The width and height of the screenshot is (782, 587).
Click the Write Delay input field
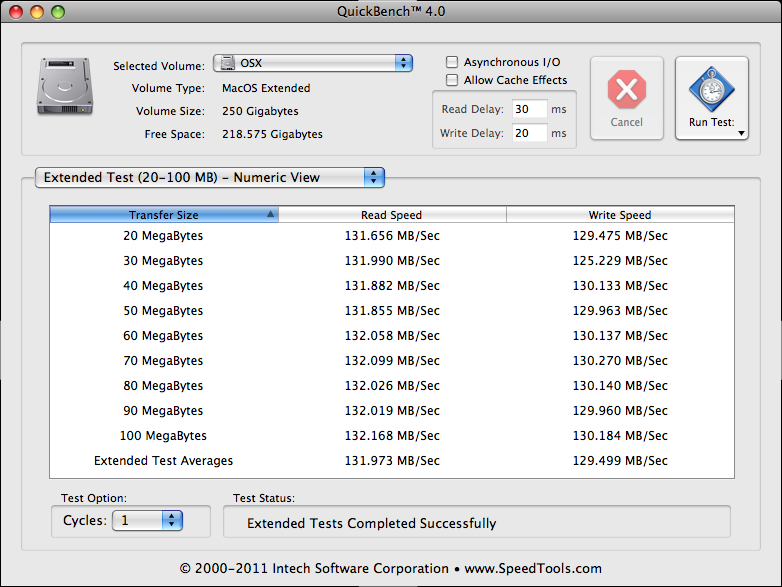(x=530, y=133)
